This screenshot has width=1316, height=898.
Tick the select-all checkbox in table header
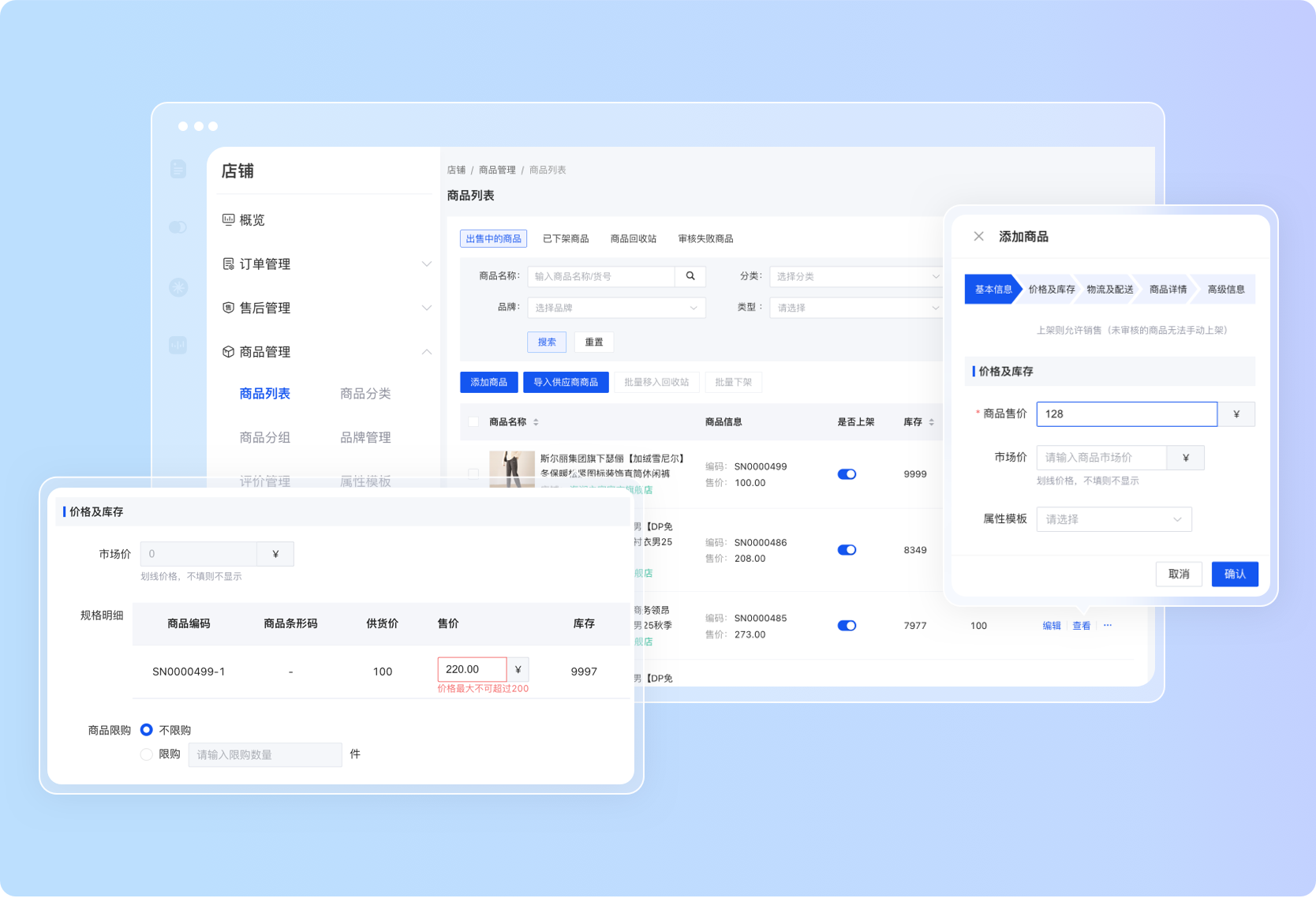[473, 422]
